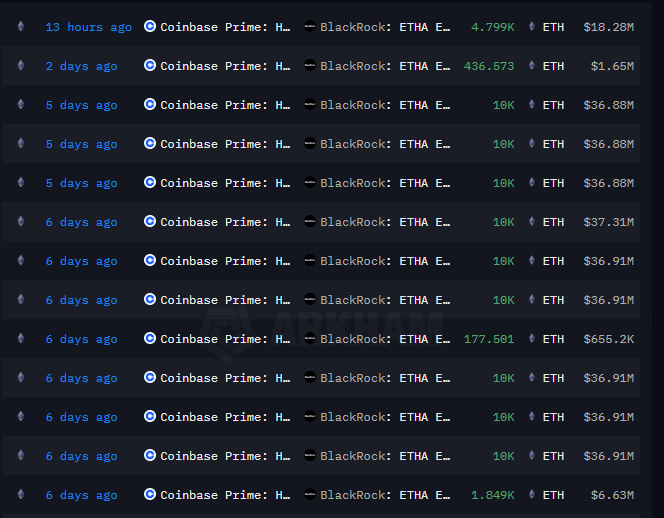Click the $655.2K USD value
The height and width of the screenshot is (518, 664).
[x=609, y=339]
